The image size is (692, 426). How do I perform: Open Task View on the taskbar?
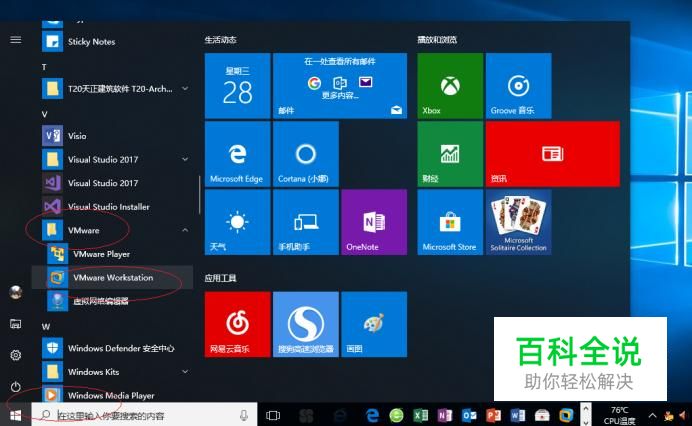(273, 415)
